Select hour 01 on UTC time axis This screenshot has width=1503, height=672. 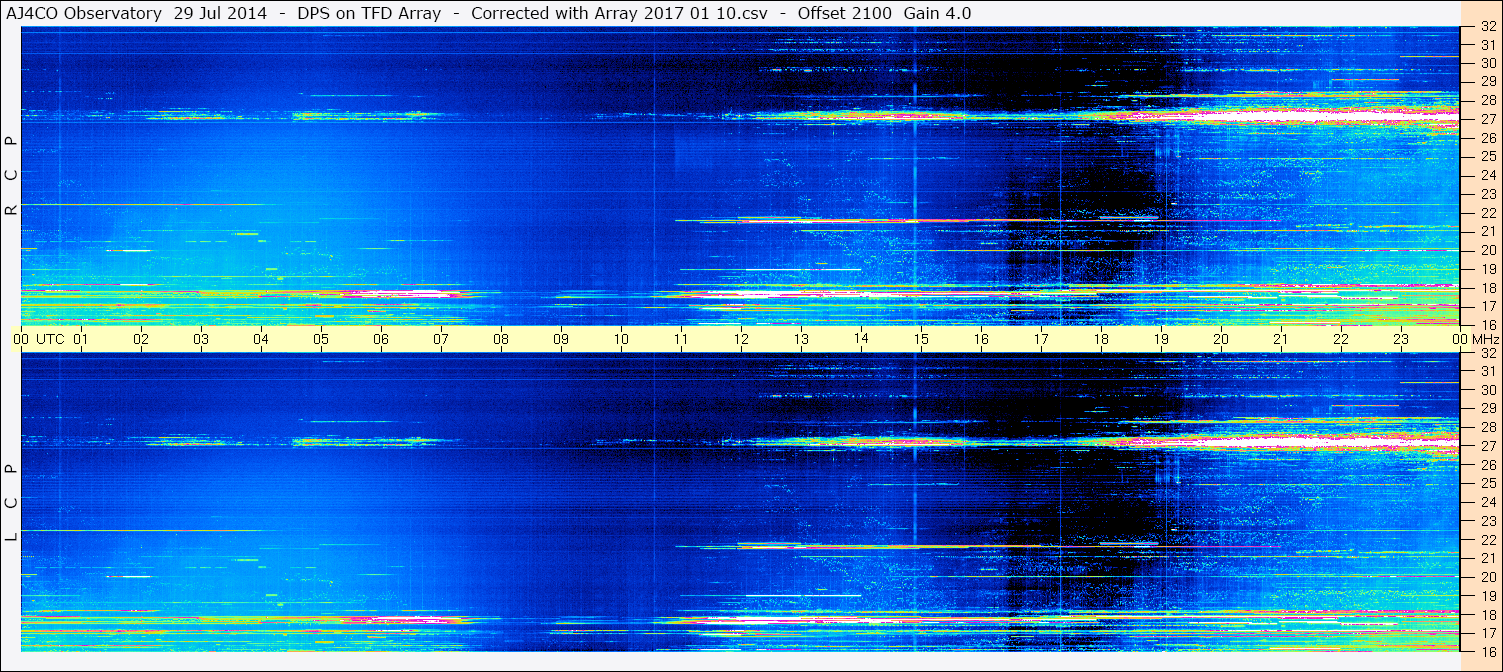(81, 339)
